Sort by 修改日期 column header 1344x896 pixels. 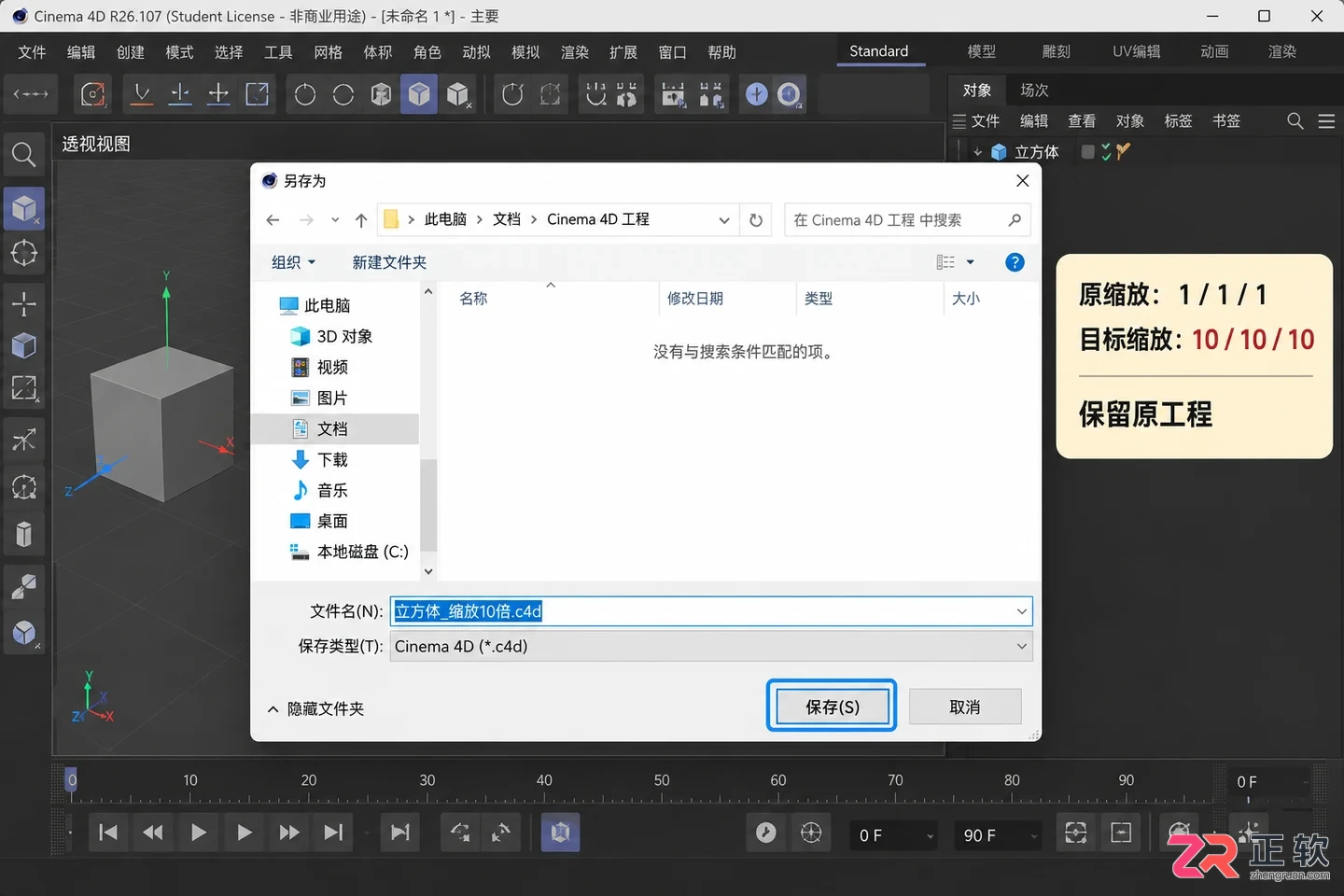[695, 299]
